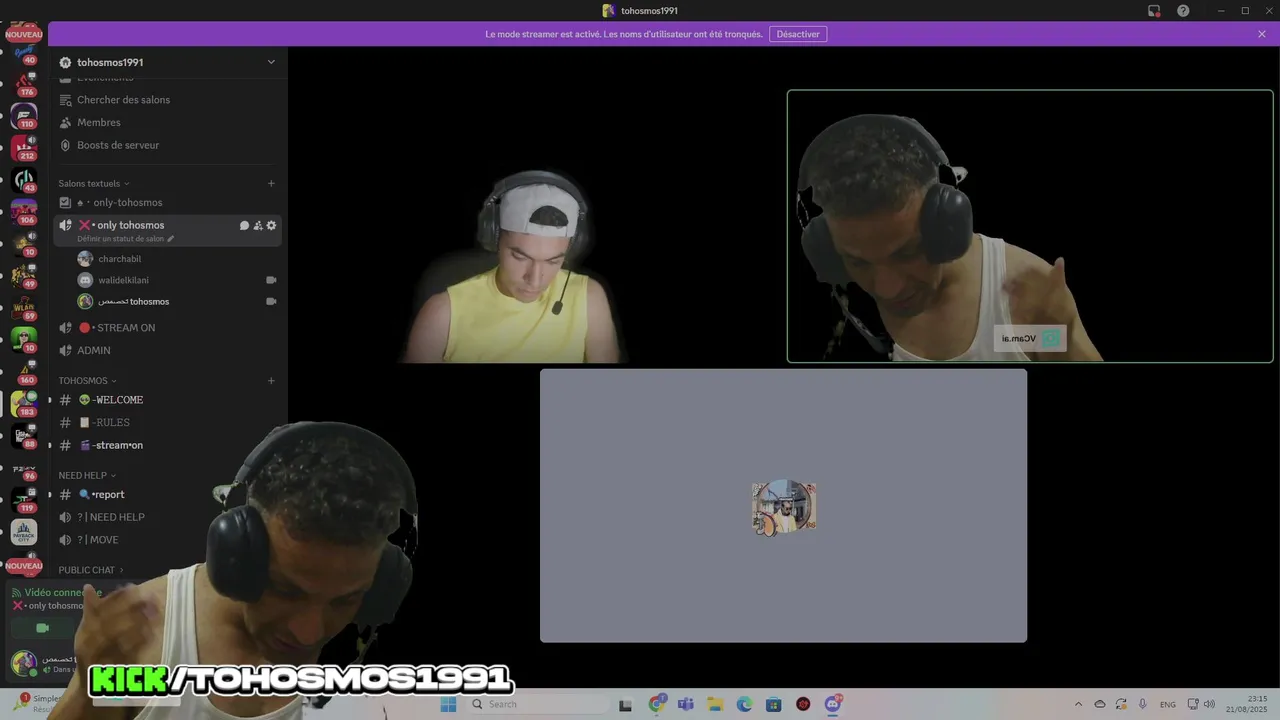
Task: Open the server with 176 badge
Action: click(24, 82)
